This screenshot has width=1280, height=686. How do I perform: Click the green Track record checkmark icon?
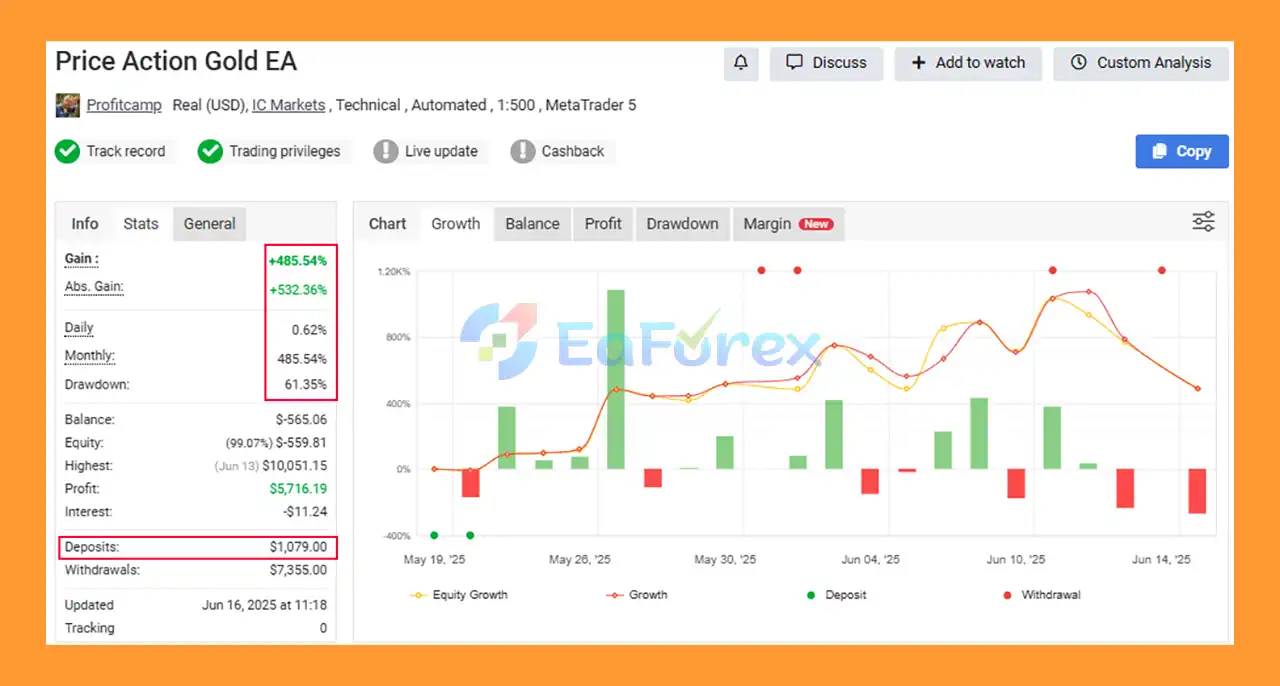(67, 151)
